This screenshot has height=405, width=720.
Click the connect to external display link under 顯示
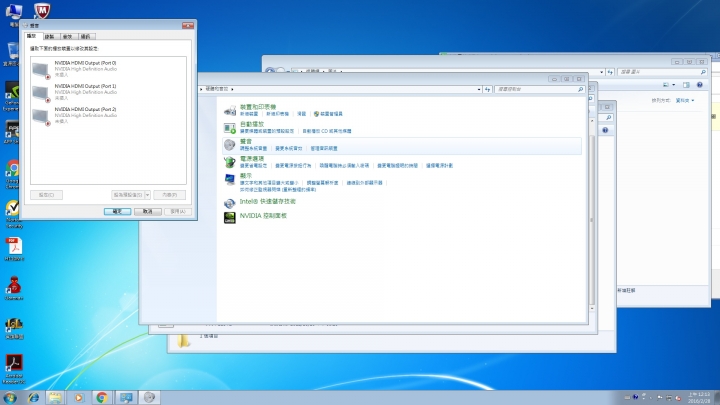click(x=365, y=183)
